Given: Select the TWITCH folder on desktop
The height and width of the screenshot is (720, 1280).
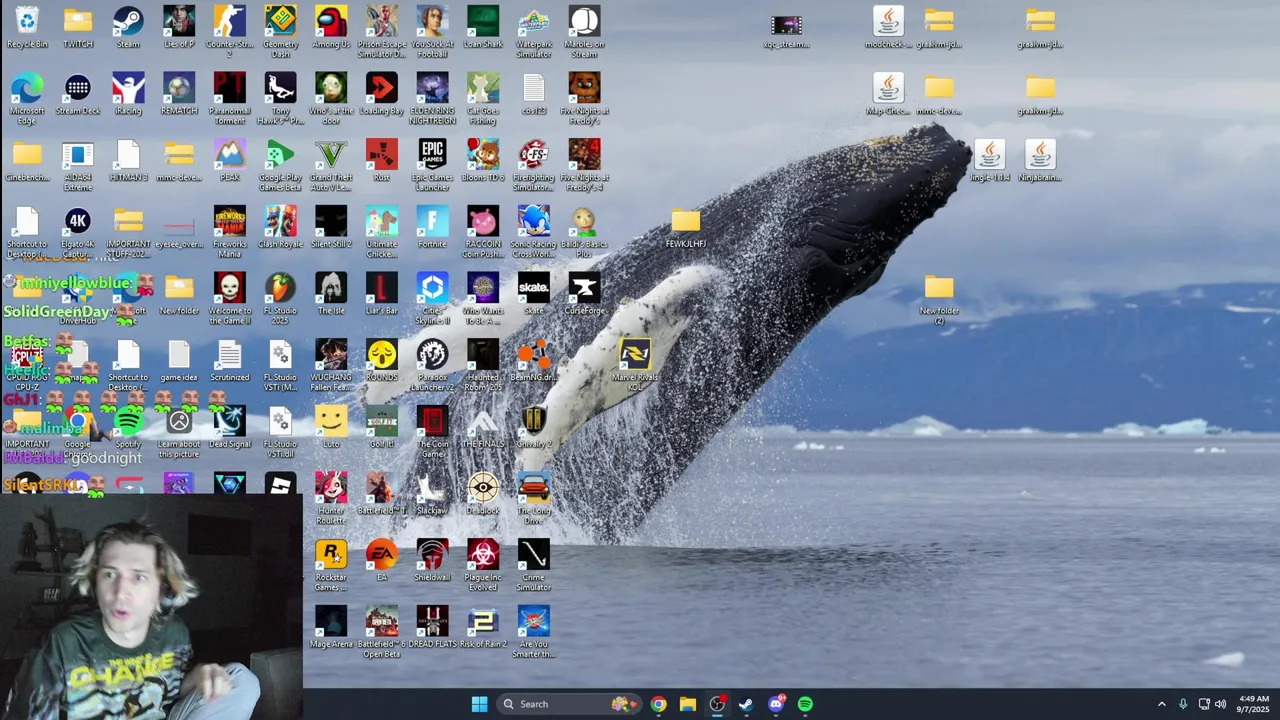Looking at the screenshot, I should 78,27.
